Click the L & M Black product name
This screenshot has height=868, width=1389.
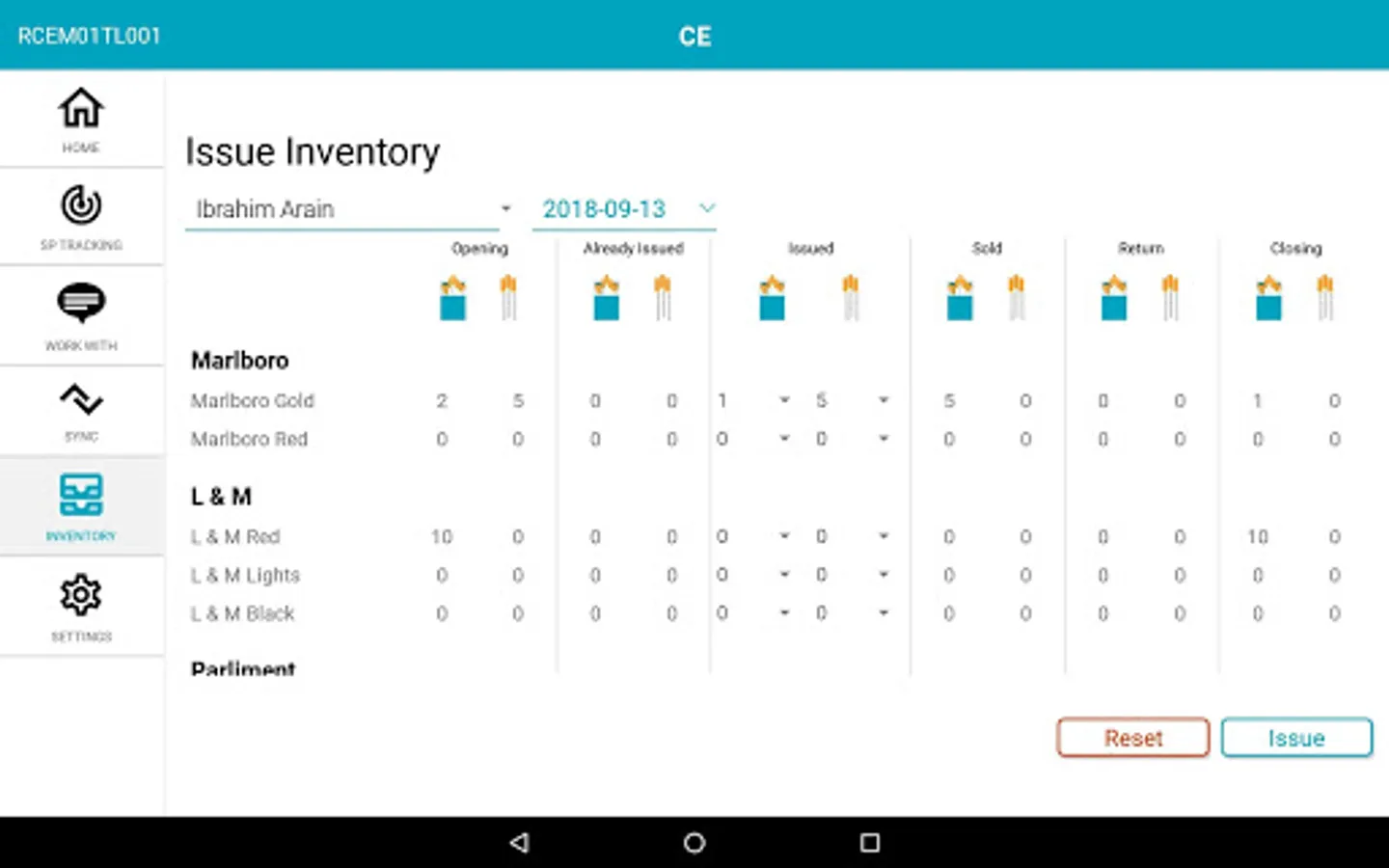point(242,613)
